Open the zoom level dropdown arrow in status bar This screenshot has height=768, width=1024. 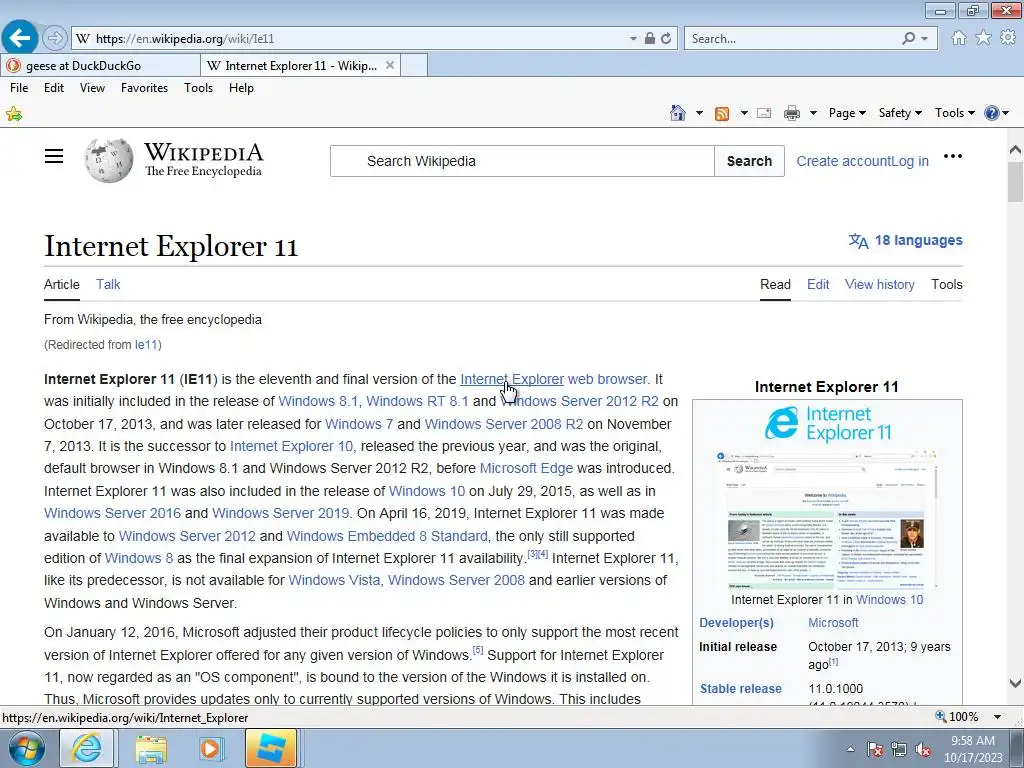click(997, 717)
